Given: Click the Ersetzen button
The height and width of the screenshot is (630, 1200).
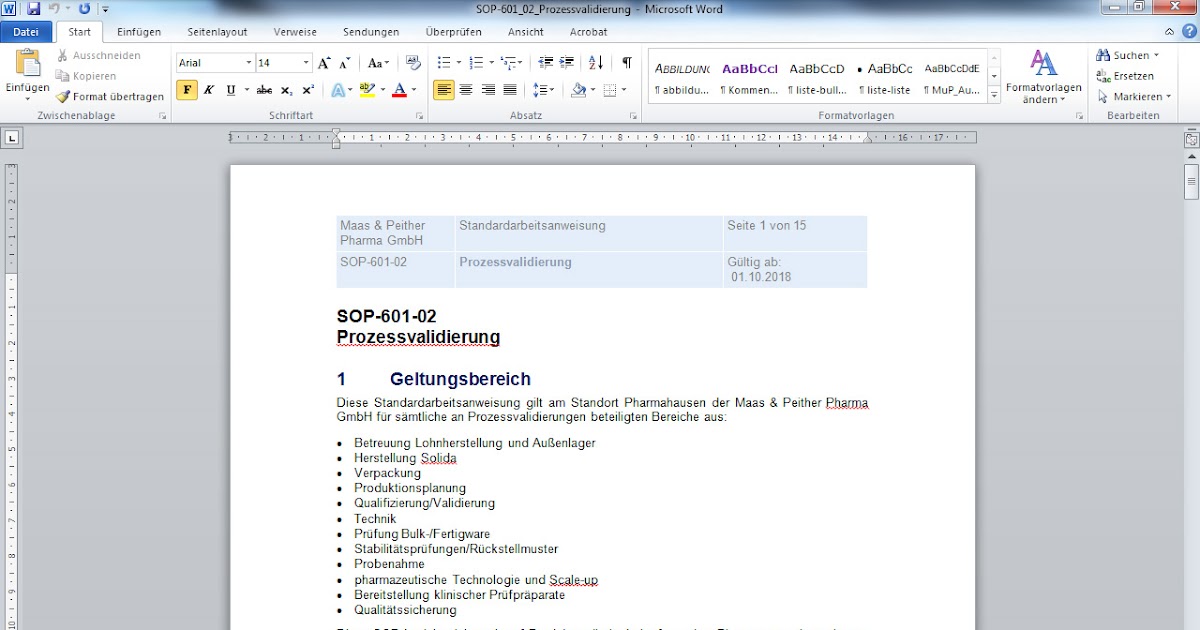Looking at the screenshot, I should [x=1125, y=76].
